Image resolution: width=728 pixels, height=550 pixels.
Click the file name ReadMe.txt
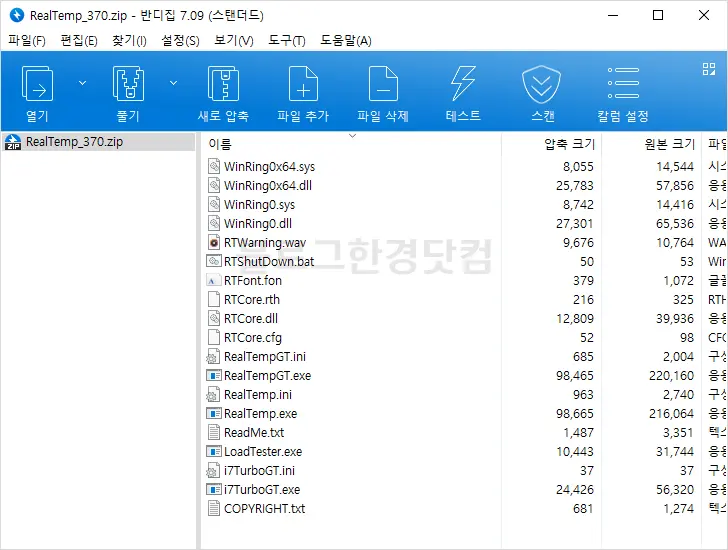coord(254,433)
